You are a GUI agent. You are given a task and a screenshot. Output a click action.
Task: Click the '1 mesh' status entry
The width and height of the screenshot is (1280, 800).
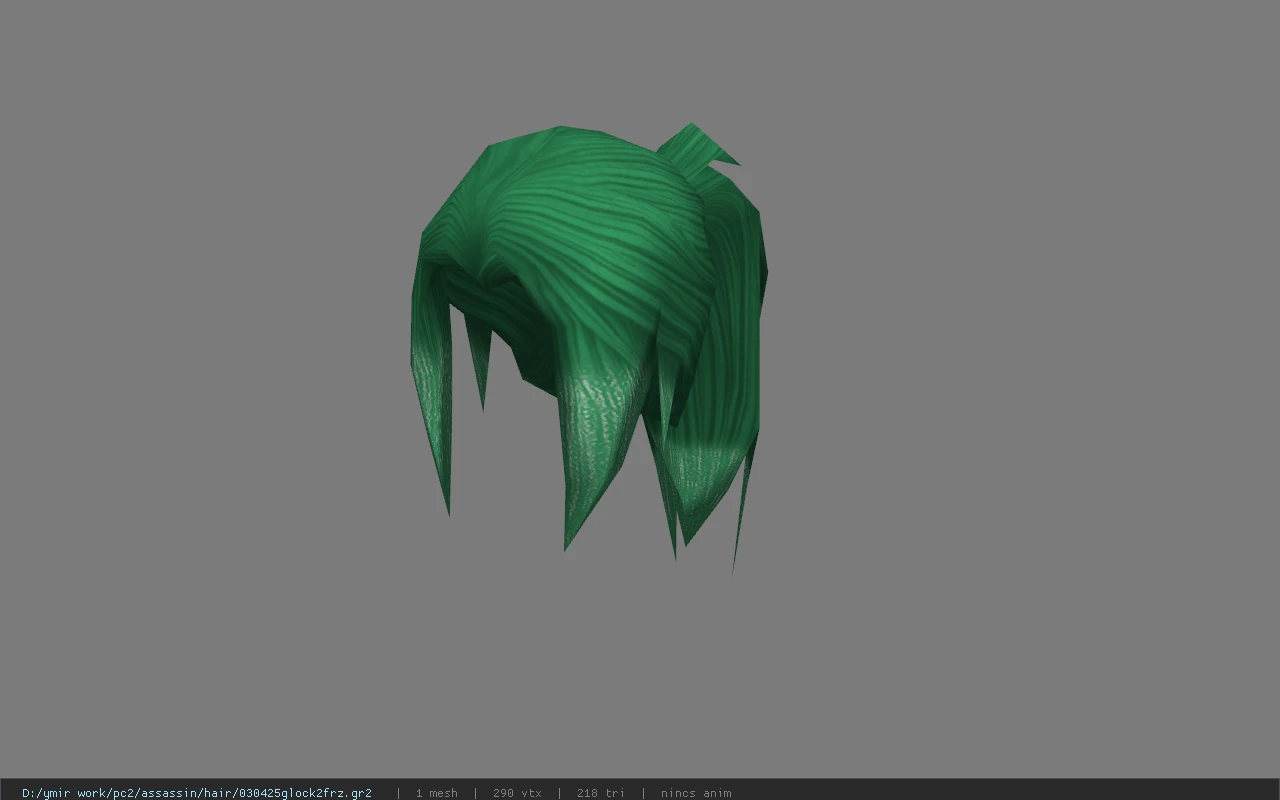point(436,793)
